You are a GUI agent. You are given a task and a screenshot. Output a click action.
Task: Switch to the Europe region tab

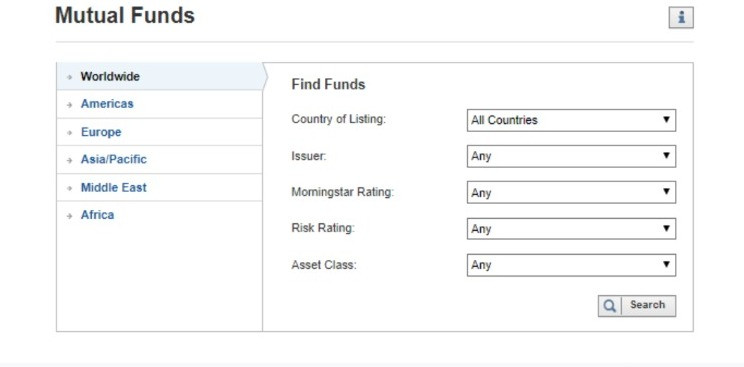tap(101, 132)
